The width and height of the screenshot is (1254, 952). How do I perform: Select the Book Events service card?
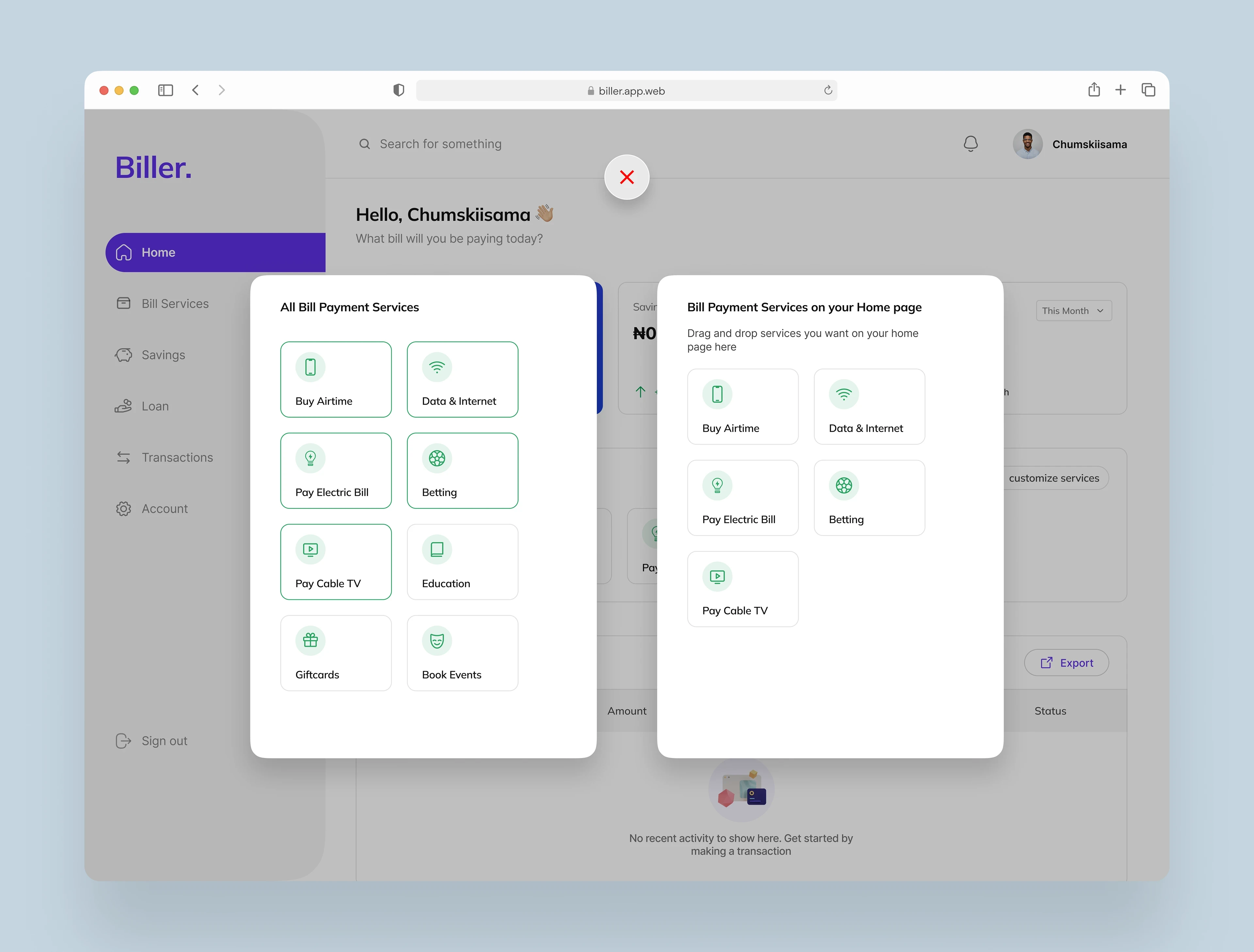tap(462, 653)
